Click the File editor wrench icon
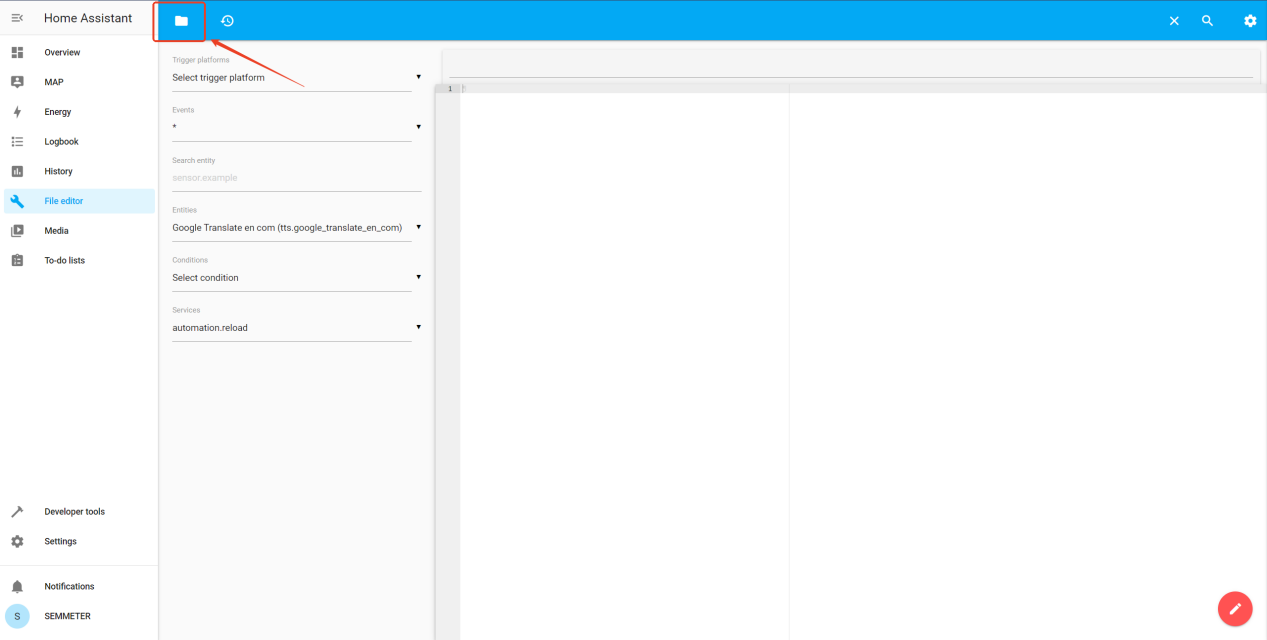The width and height of the screenshot is (1267, 640). click(17, 201)
